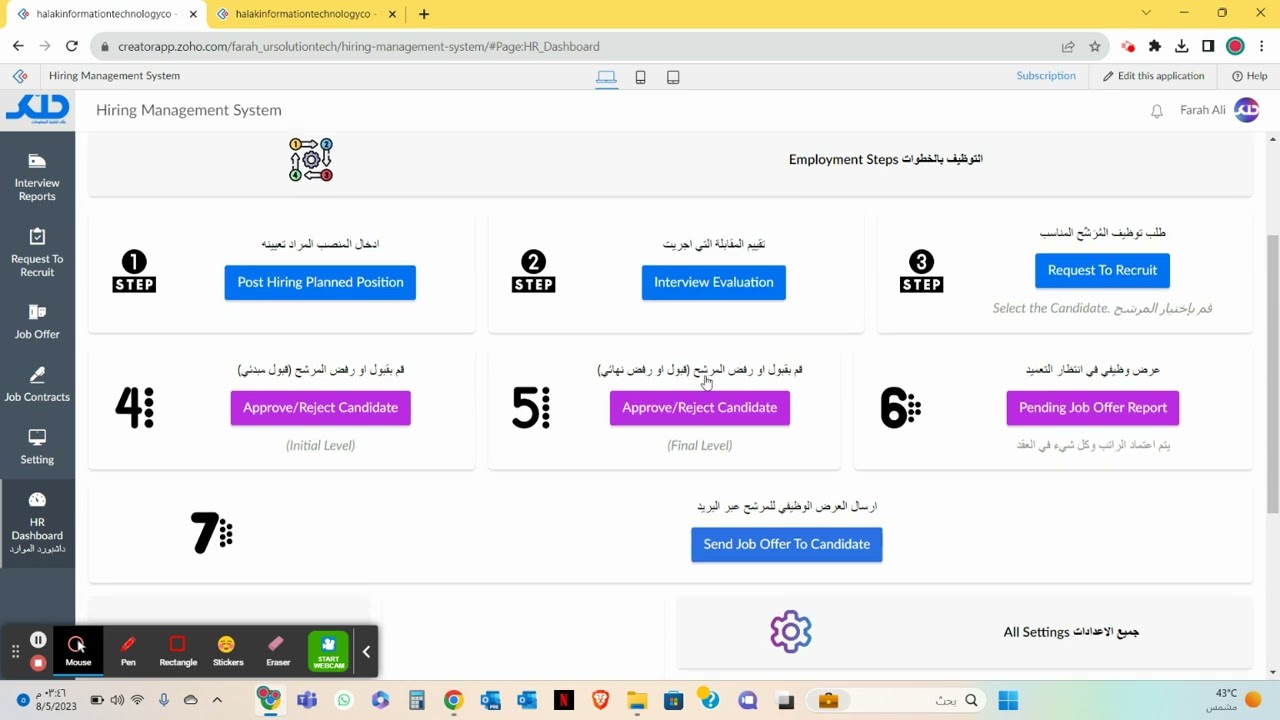Screen dimensions: 1280x720
Task: Stop the screen recording
Action: pyautogui.click(x=38, y=663)
